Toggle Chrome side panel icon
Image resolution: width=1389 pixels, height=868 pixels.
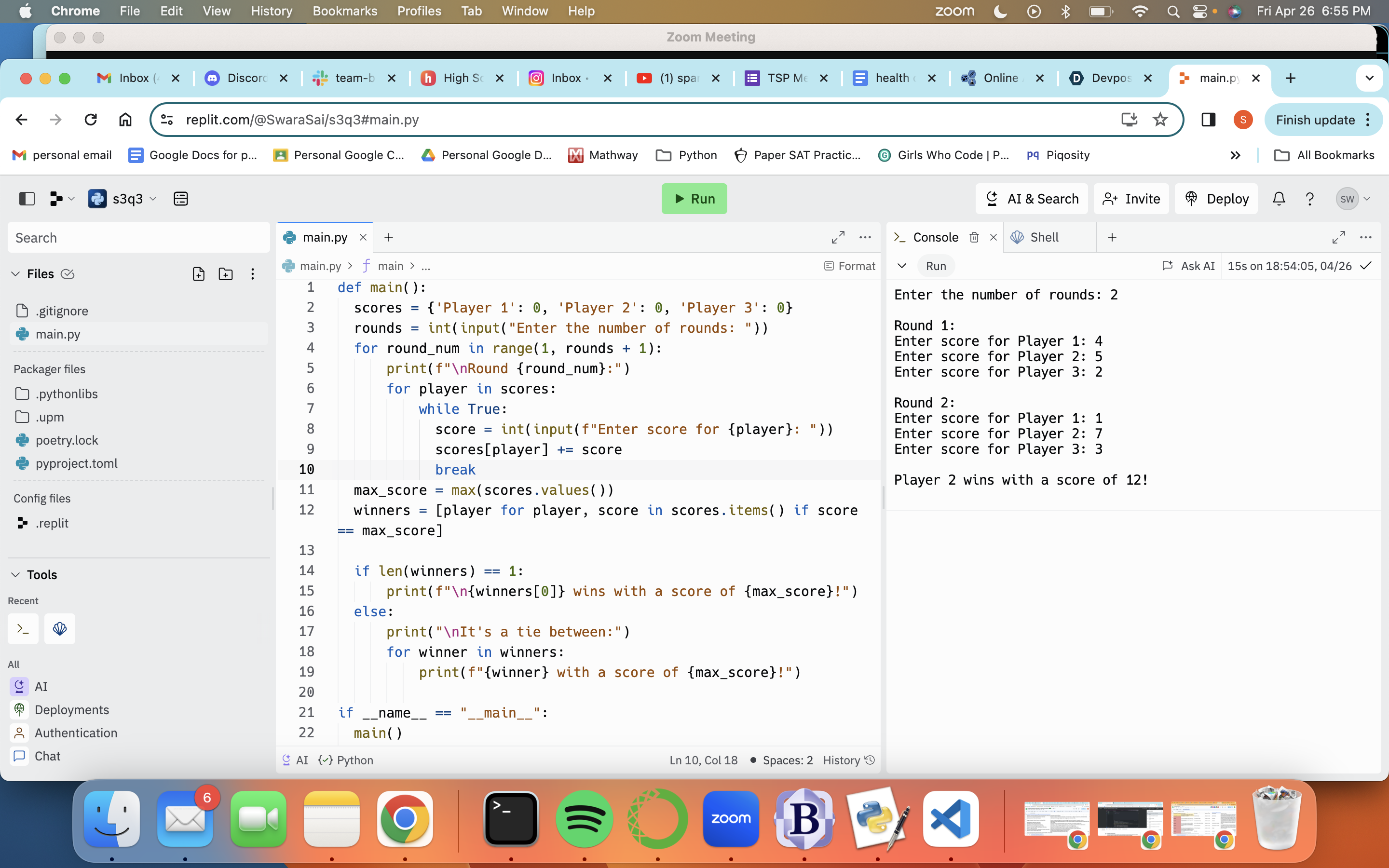tap(1208, 120)
